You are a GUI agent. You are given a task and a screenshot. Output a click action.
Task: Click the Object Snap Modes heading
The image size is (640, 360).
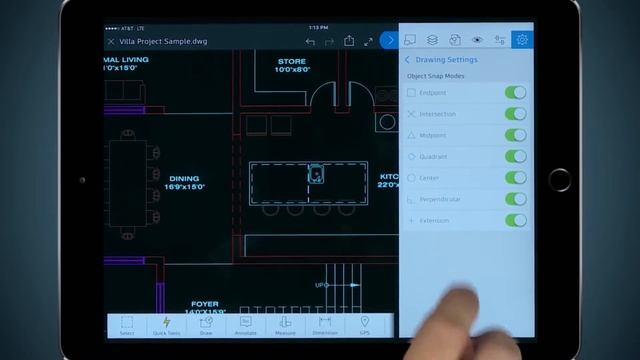436,76
